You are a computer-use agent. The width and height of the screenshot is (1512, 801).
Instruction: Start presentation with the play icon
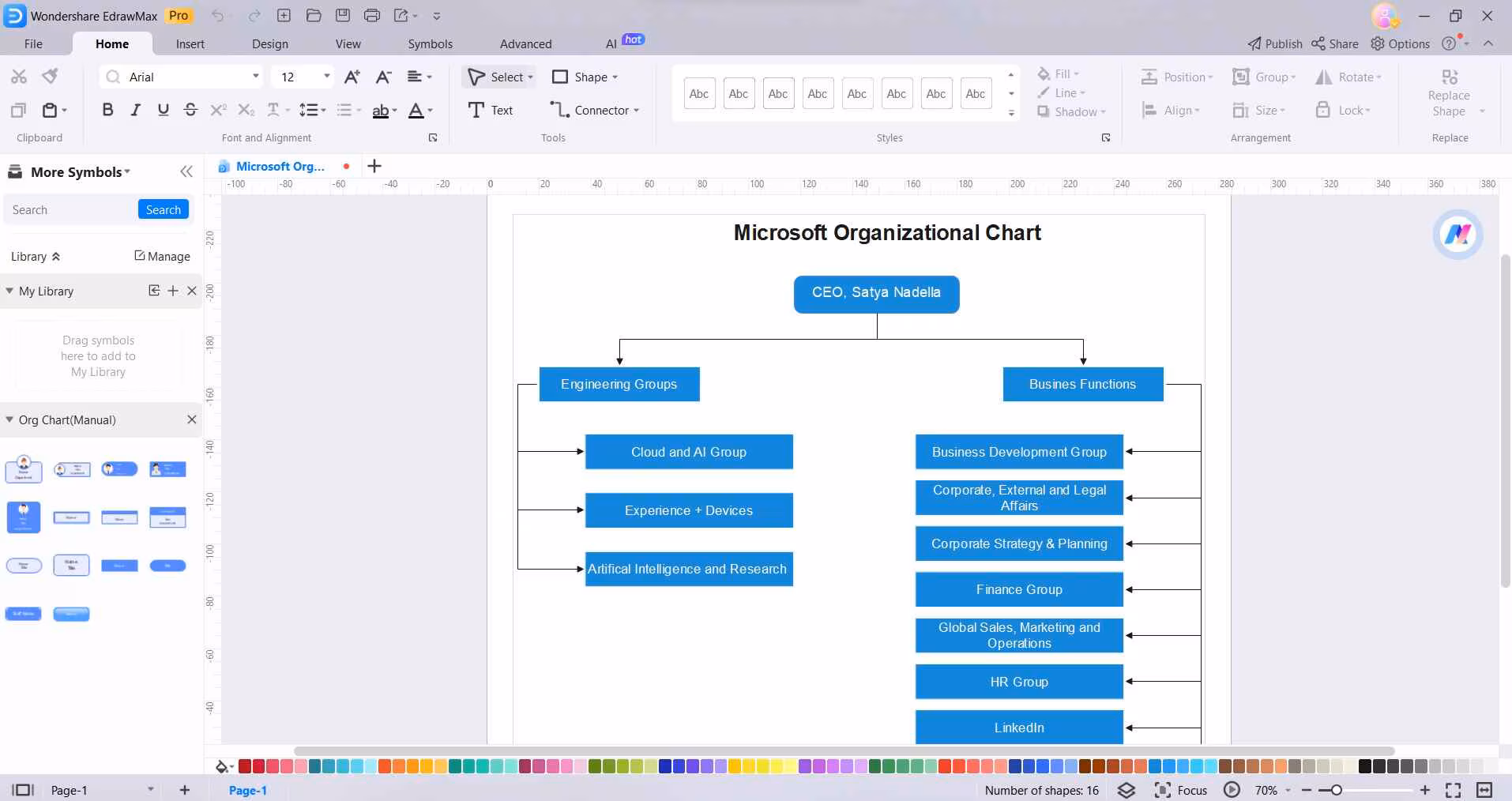[x=1232, y=790]
